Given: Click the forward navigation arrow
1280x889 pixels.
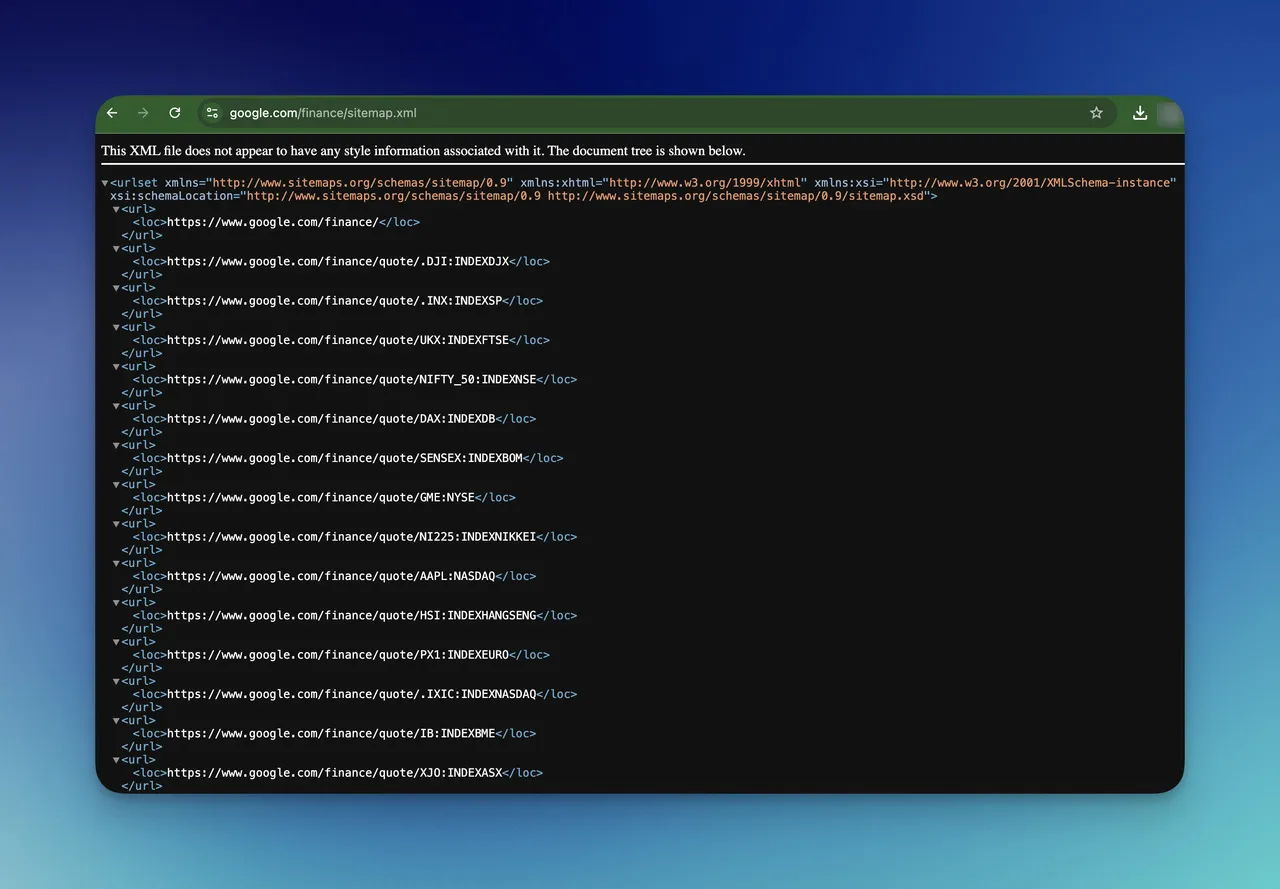Looking at the screenshot, I should point(143,113).
